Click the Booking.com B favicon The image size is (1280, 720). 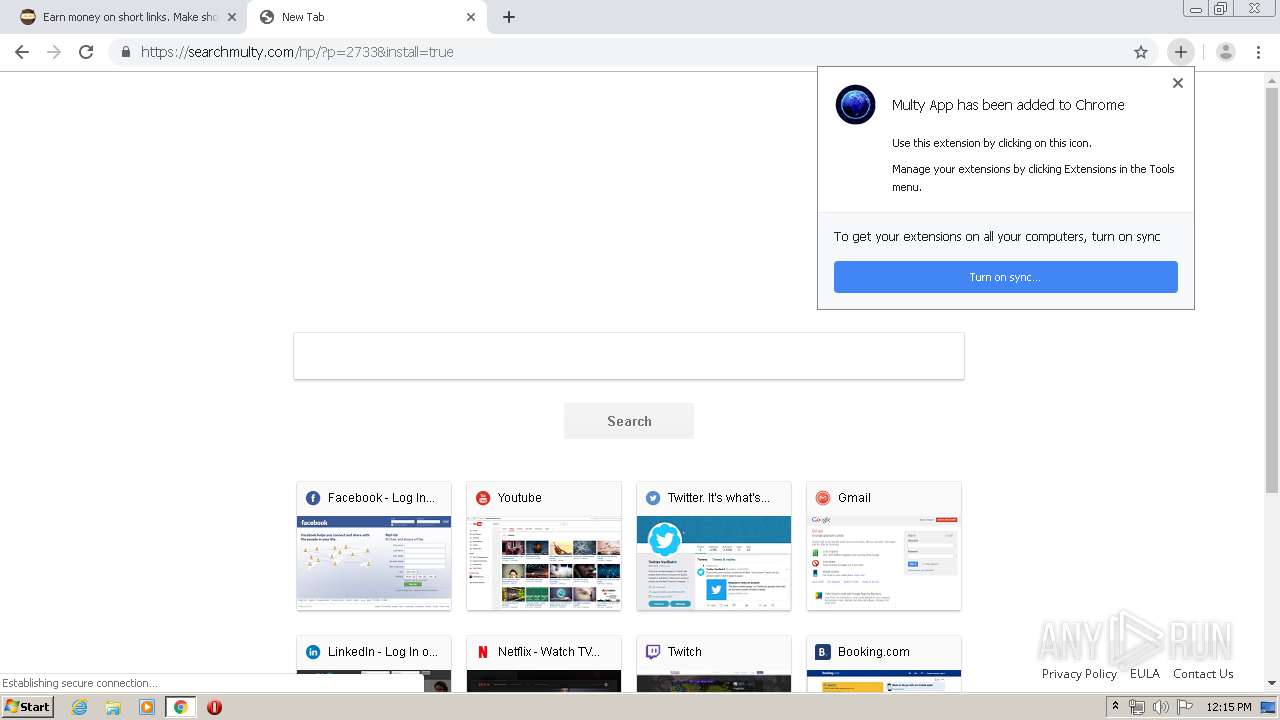(823, 652)
